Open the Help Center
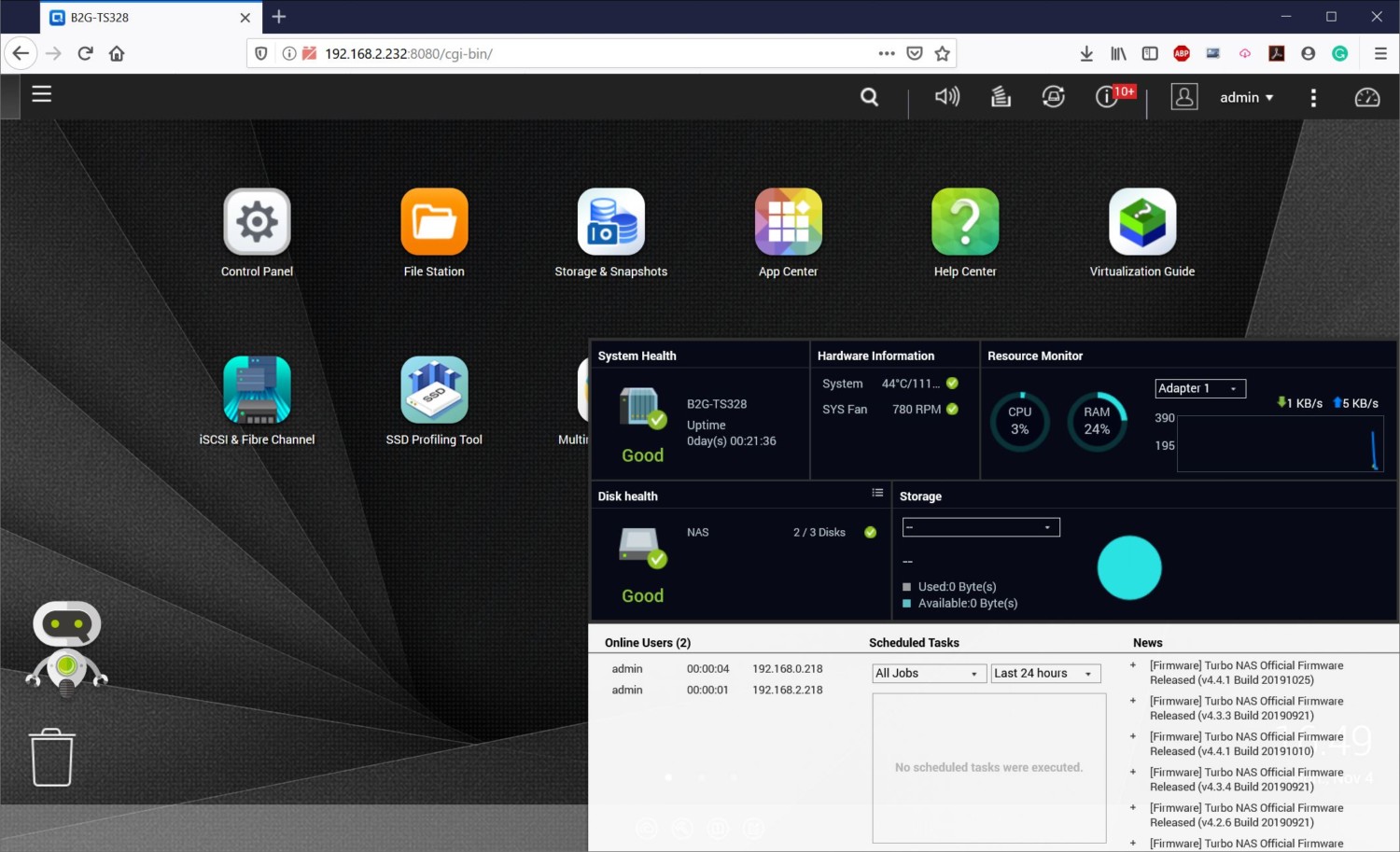Screen dimensions: 1400x852 click(965, 222)
